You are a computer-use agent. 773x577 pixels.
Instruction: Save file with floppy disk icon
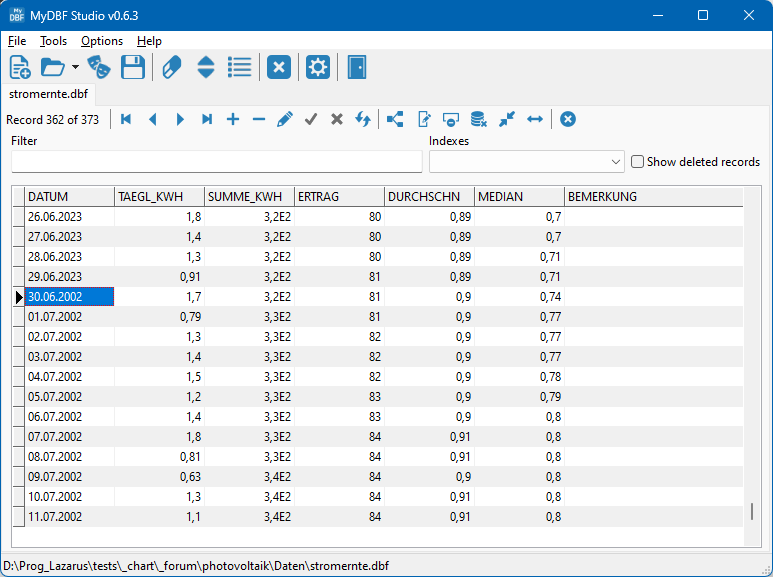pyautogui.click(x=133, y=67)
